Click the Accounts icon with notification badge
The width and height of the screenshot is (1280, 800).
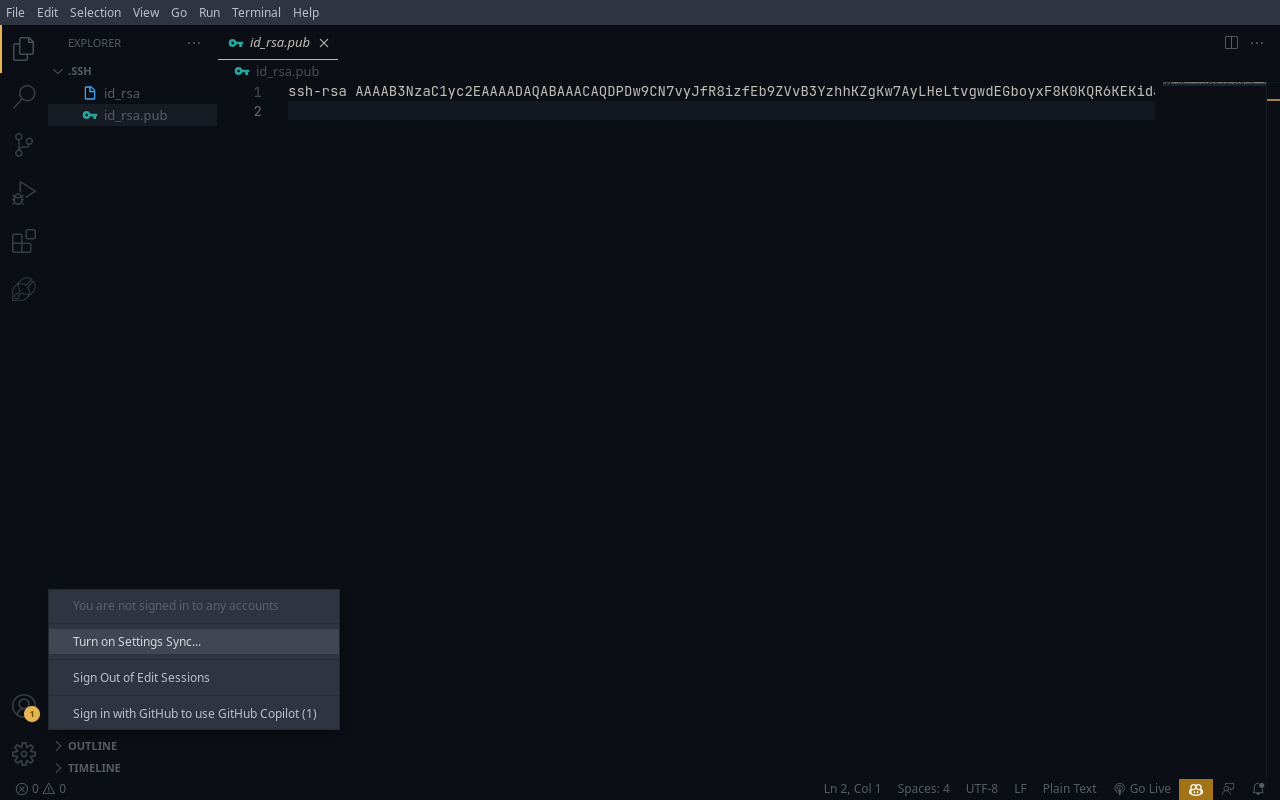click(23, 706)
